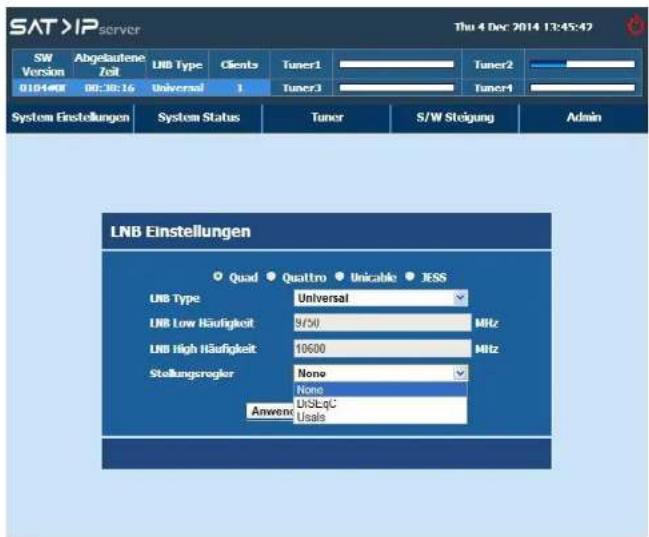This screenshot has height=537, width=649.
Task: Click the LNB Low Häufigkeit input field
Action: pyautogui.click(x=382, y=323)
